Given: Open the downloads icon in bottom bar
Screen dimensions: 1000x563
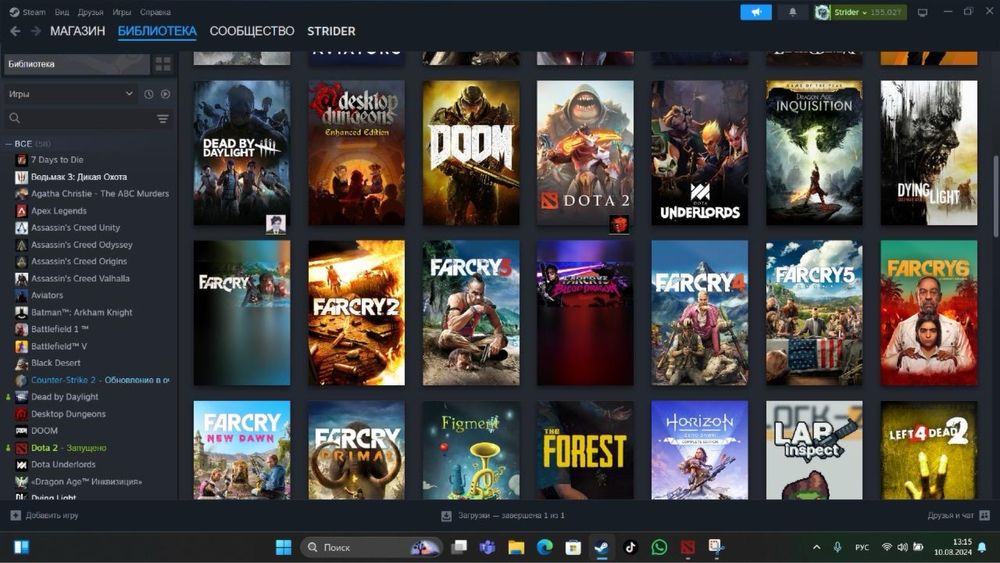Looking at the screenshot, I should [446, 516].
